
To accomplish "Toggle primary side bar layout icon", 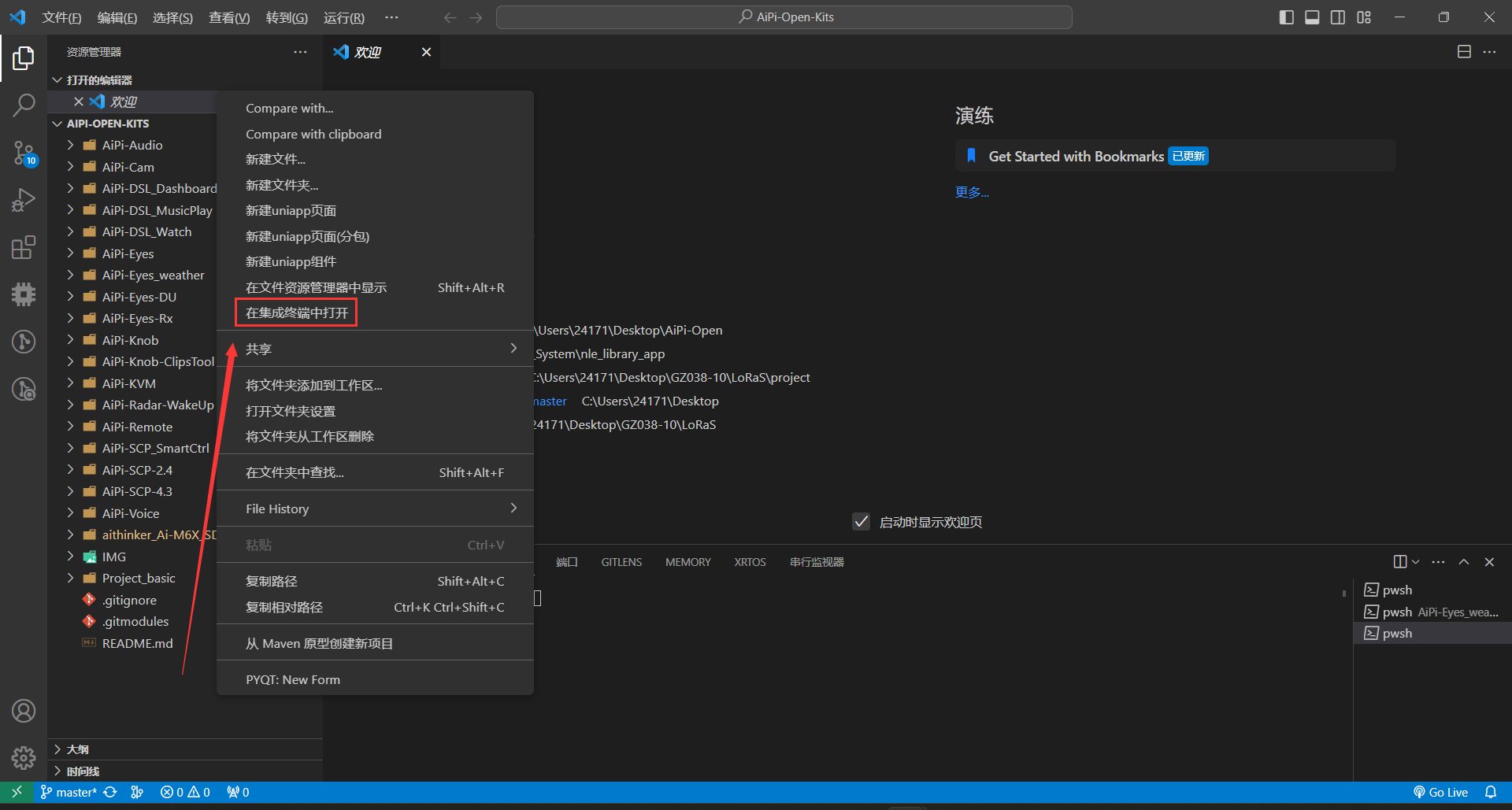I will click(x=1287, y=17).
